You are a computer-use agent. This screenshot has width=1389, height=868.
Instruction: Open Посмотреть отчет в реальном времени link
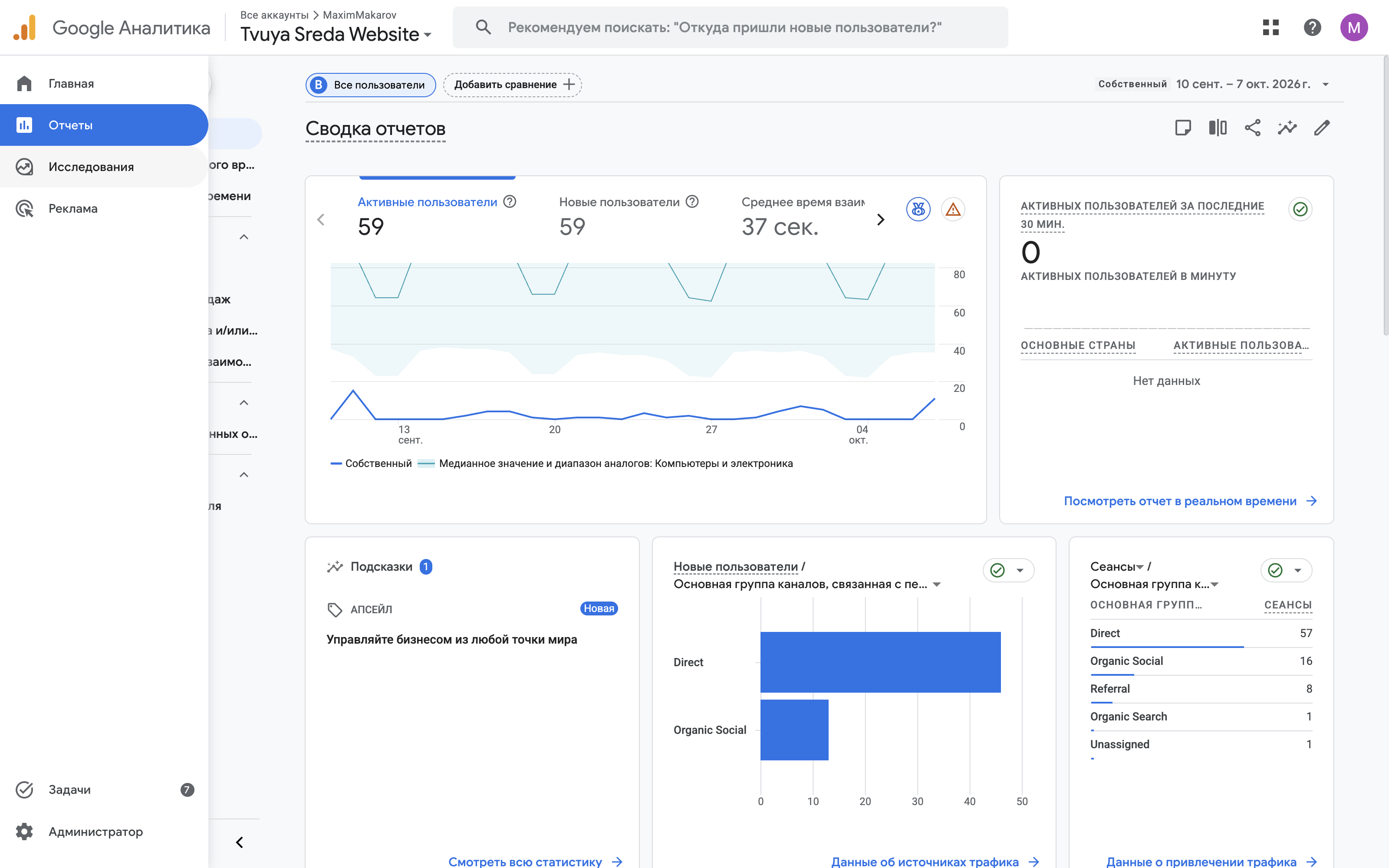pos(1190,500)
